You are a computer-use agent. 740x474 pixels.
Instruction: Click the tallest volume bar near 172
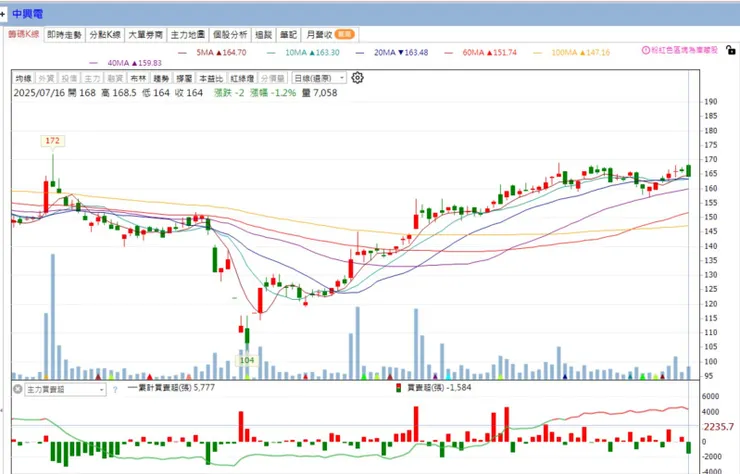[x=53, y=316]
